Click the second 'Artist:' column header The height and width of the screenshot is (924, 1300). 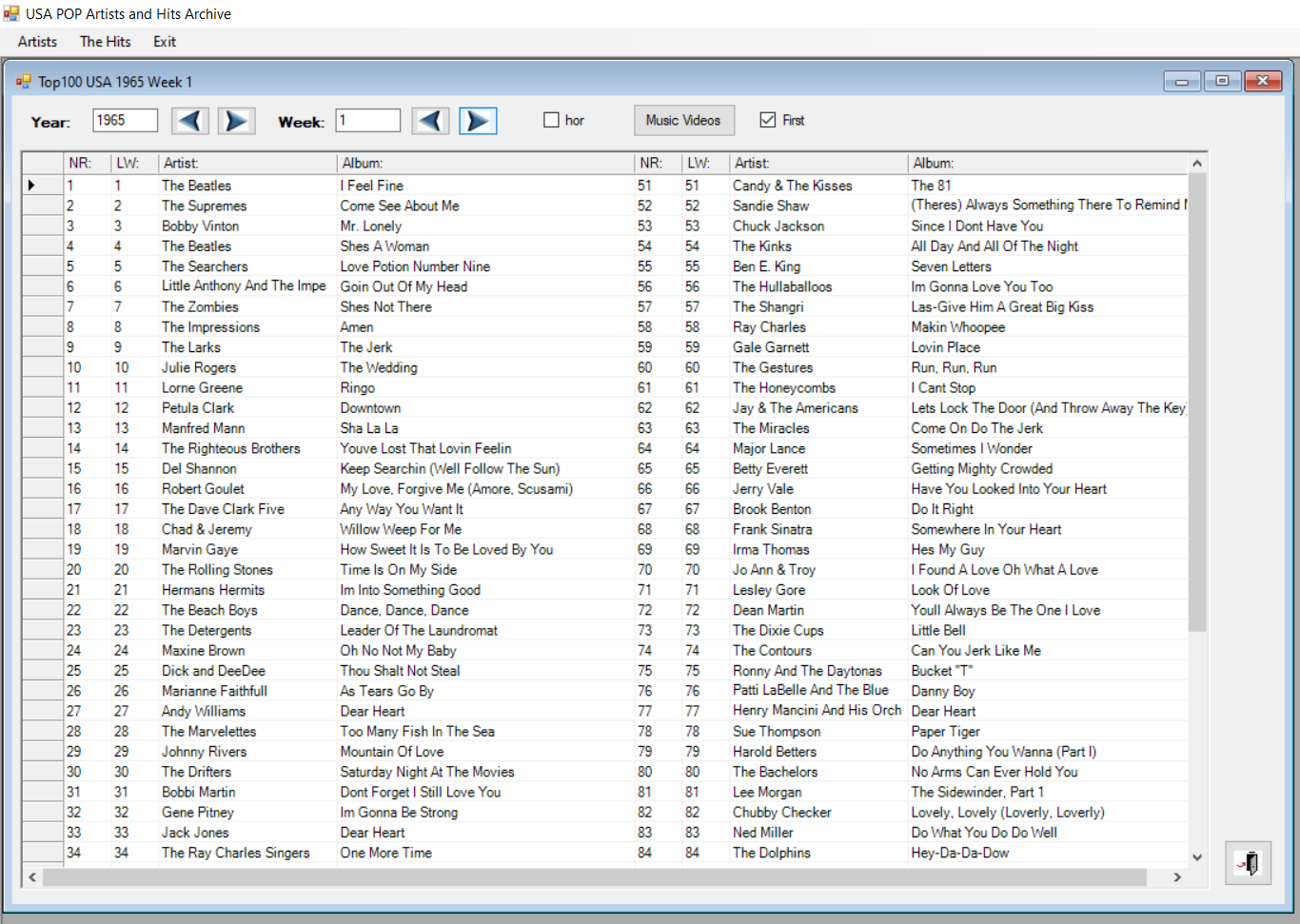point(818,164)
